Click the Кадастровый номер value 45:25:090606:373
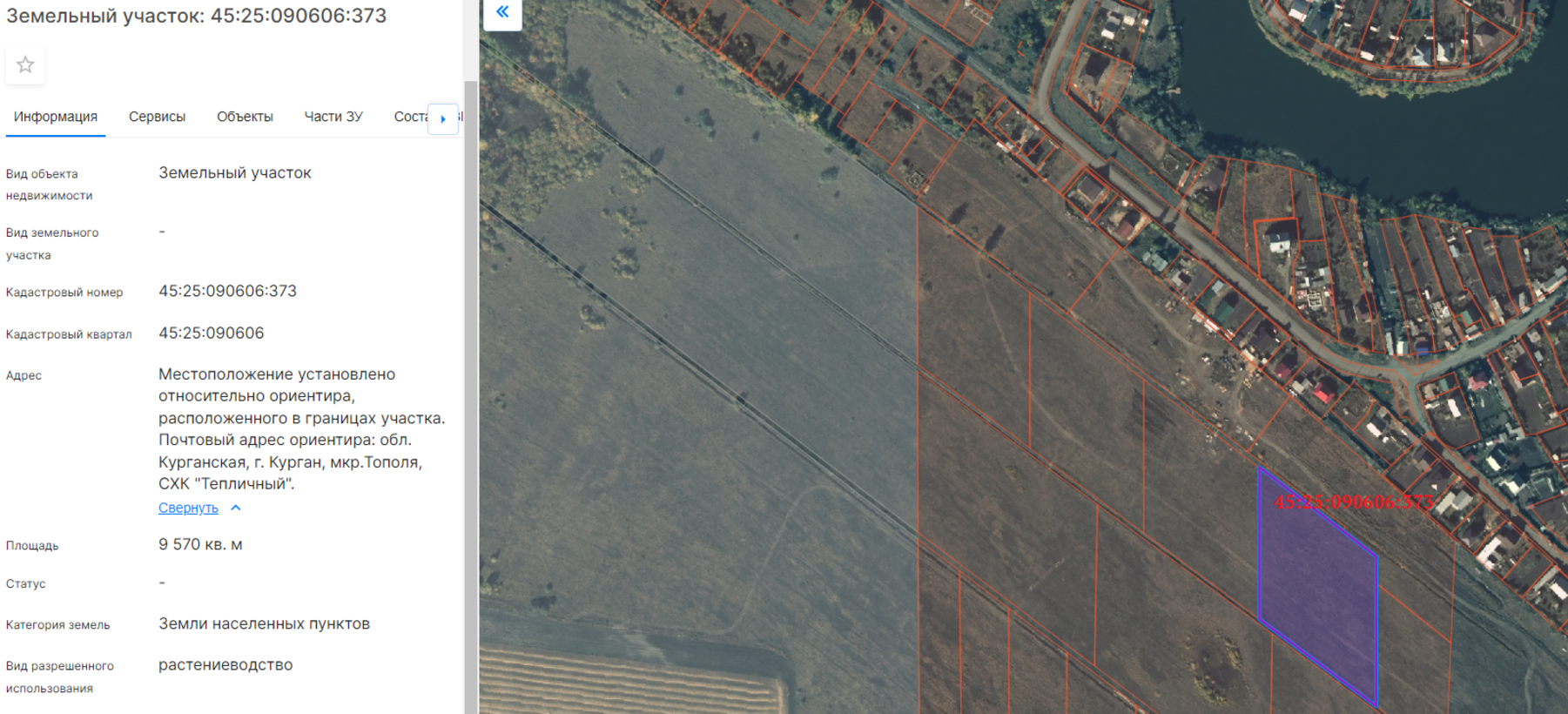The image size is (1568, 714). click(x=227, y=291)
